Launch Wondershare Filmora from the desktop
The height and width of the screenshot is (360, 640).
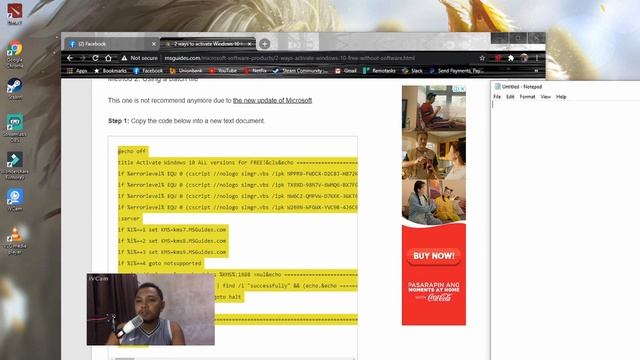pos(15,165)
